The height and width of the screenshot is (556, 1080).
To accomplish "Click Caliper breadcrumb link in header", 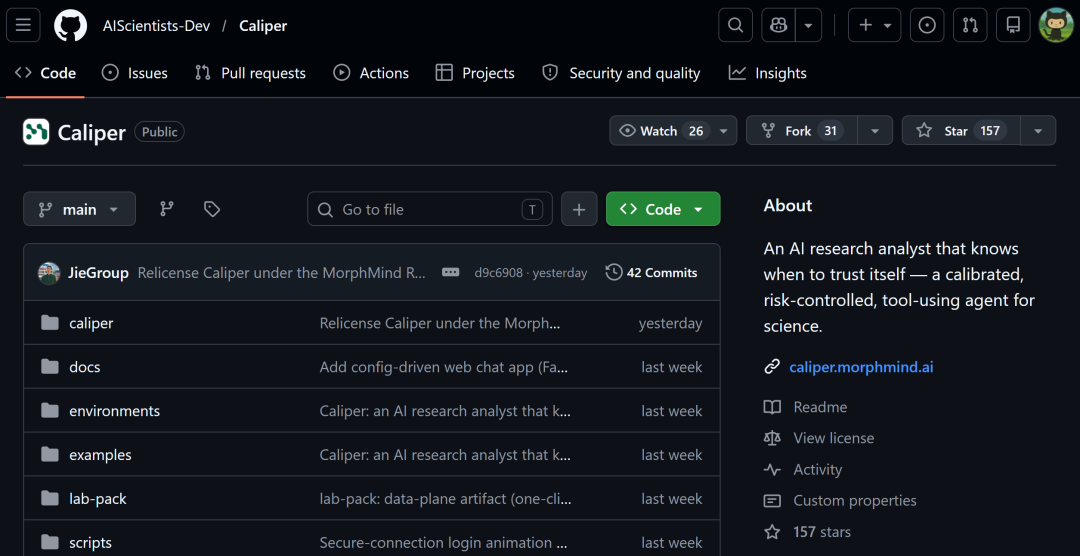I will [263, 26].
